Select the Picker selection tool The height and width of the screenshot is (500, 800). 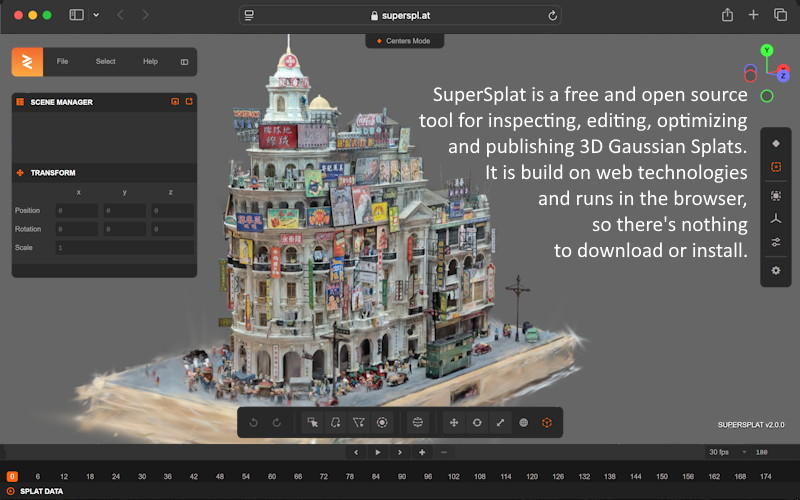click(313, 423)
